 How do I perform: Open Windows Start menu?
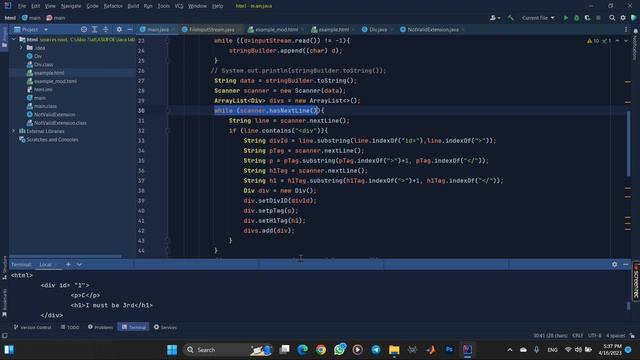tap(172, 350)
